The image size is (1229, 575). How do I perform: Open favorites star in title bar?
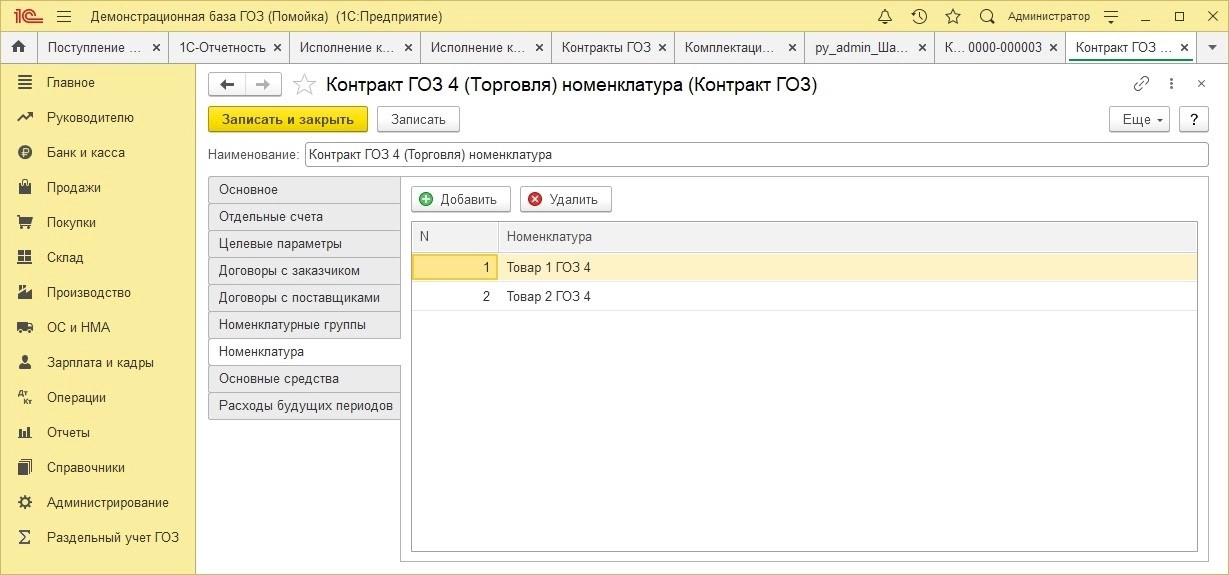point(953,16)
